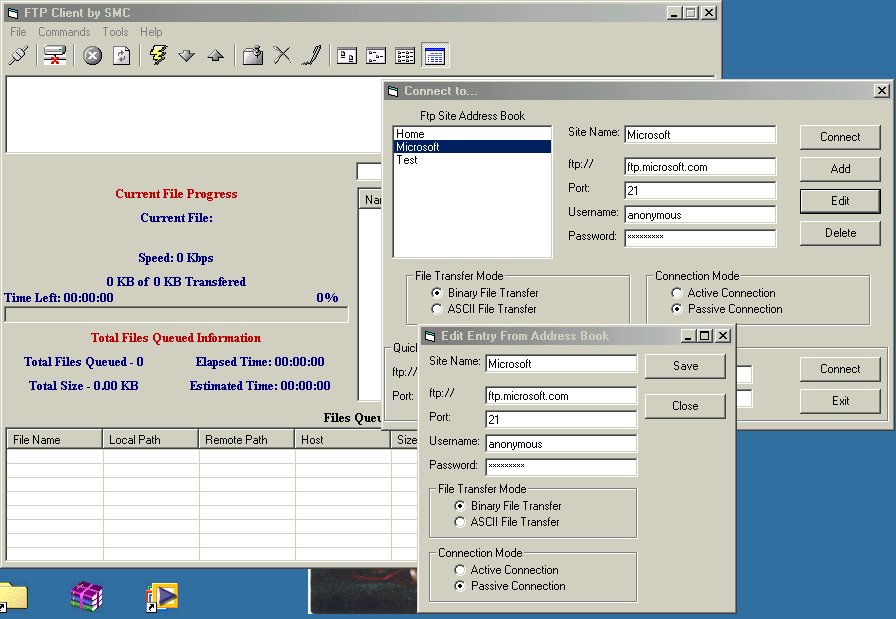Click the connect plug toolbar icon
Screen dimensions: 896x619
(x=18, y=56)
